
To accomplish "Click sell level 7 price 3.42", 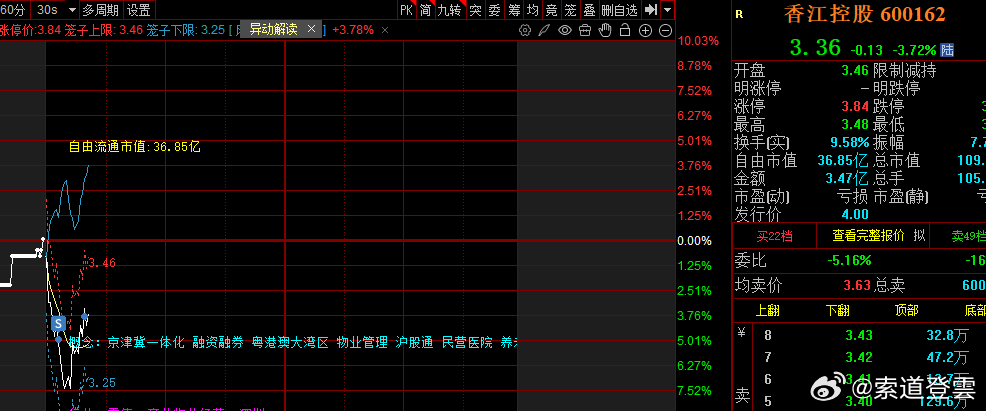I will pos(858,358).
